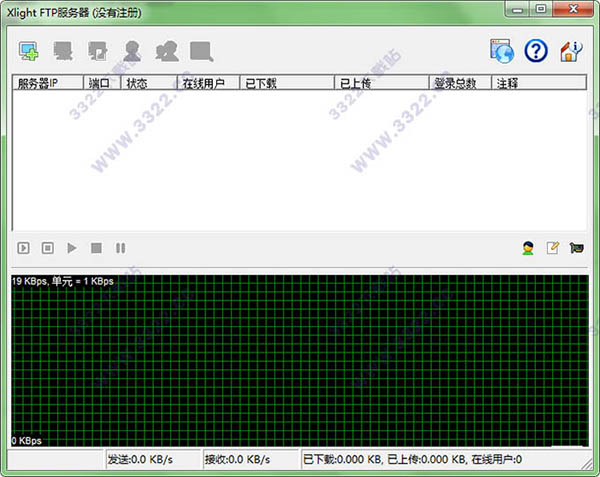Sort by 登录总数 column header
The height and width of the screenshot is (477, 600).
pos(460,83)
